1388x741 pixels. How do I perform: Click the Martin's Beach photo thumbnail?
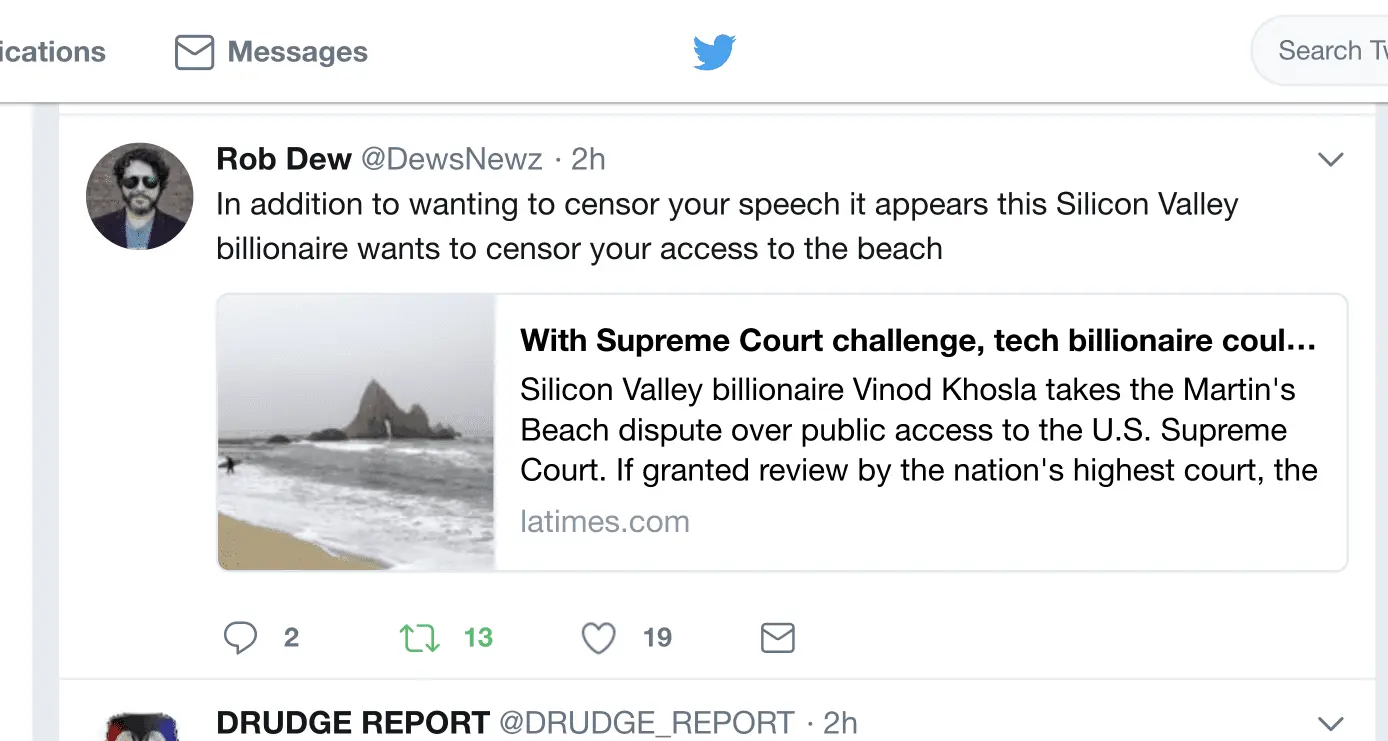click(356, 432)
